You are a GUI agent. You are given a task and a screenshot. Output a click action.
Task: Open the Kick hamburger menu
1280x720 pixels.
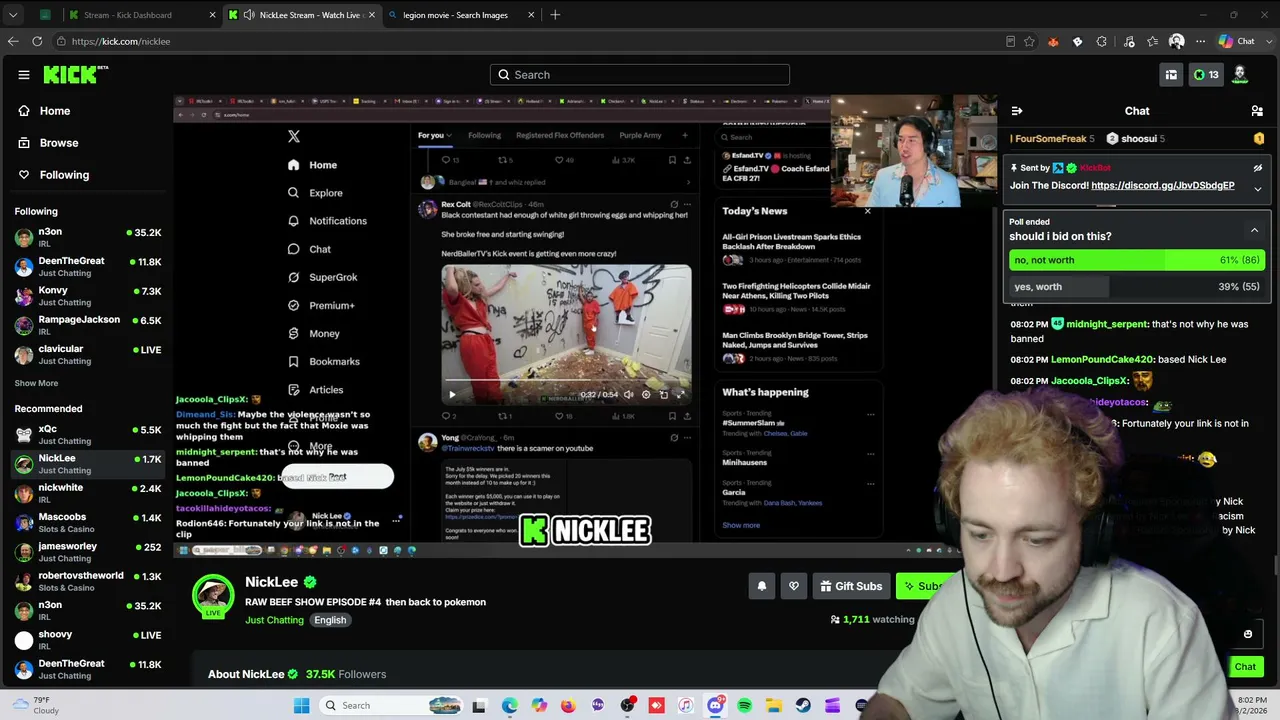coord(24,75)
